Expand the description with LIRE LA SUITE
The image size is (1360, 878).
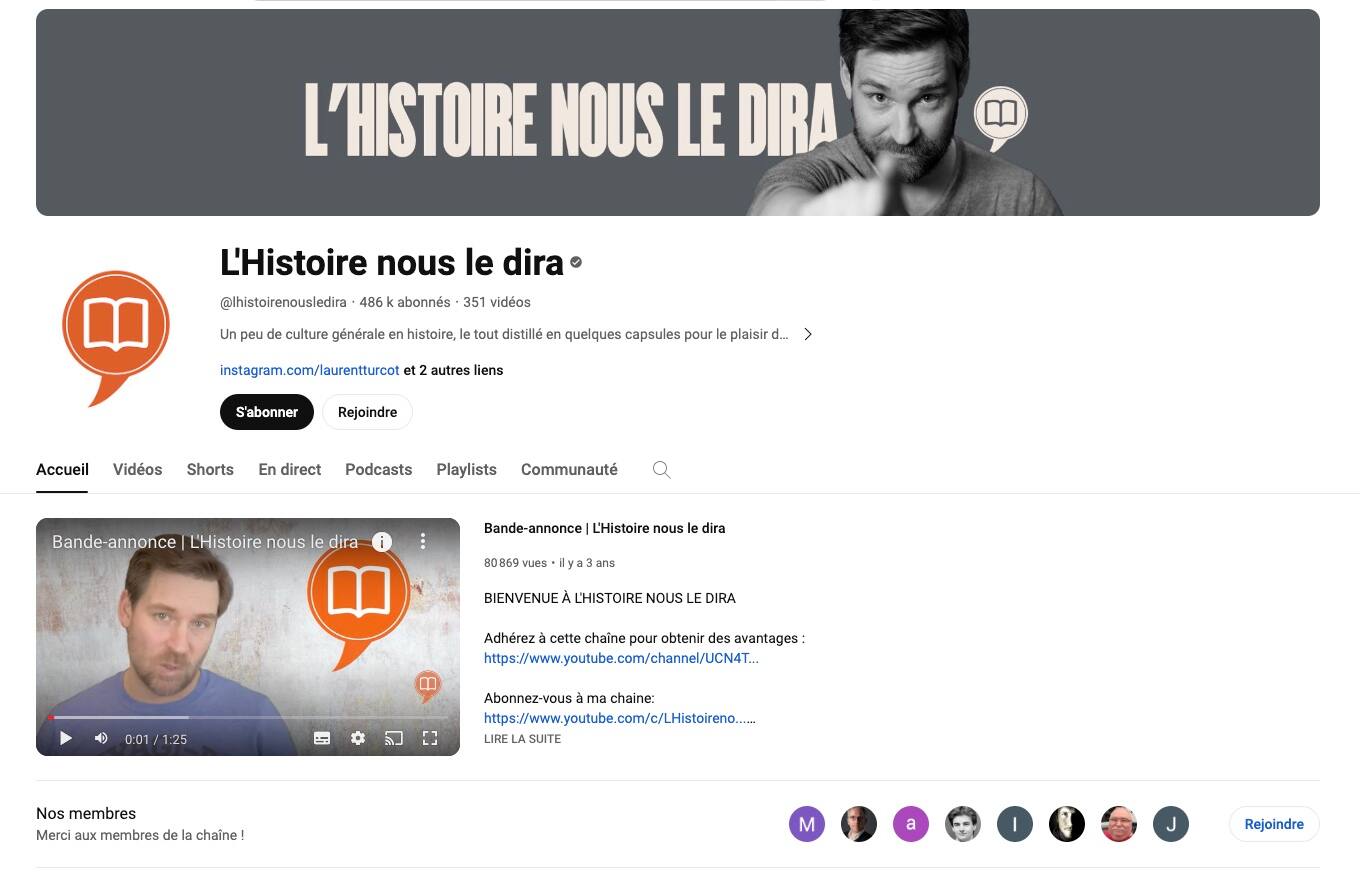[522, 739]
